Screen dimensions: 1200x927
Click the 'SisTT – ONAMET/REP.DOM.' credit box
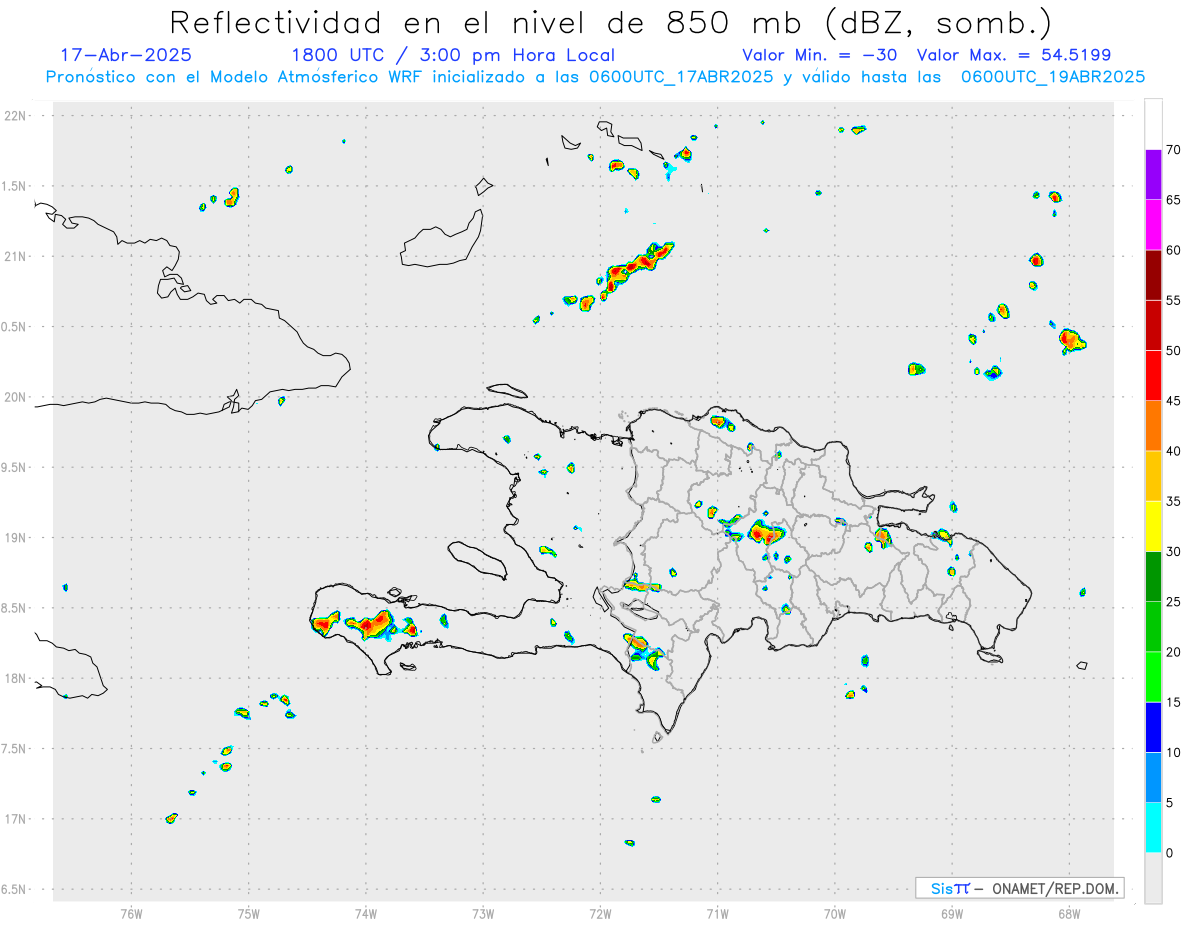coord(1019,888)
